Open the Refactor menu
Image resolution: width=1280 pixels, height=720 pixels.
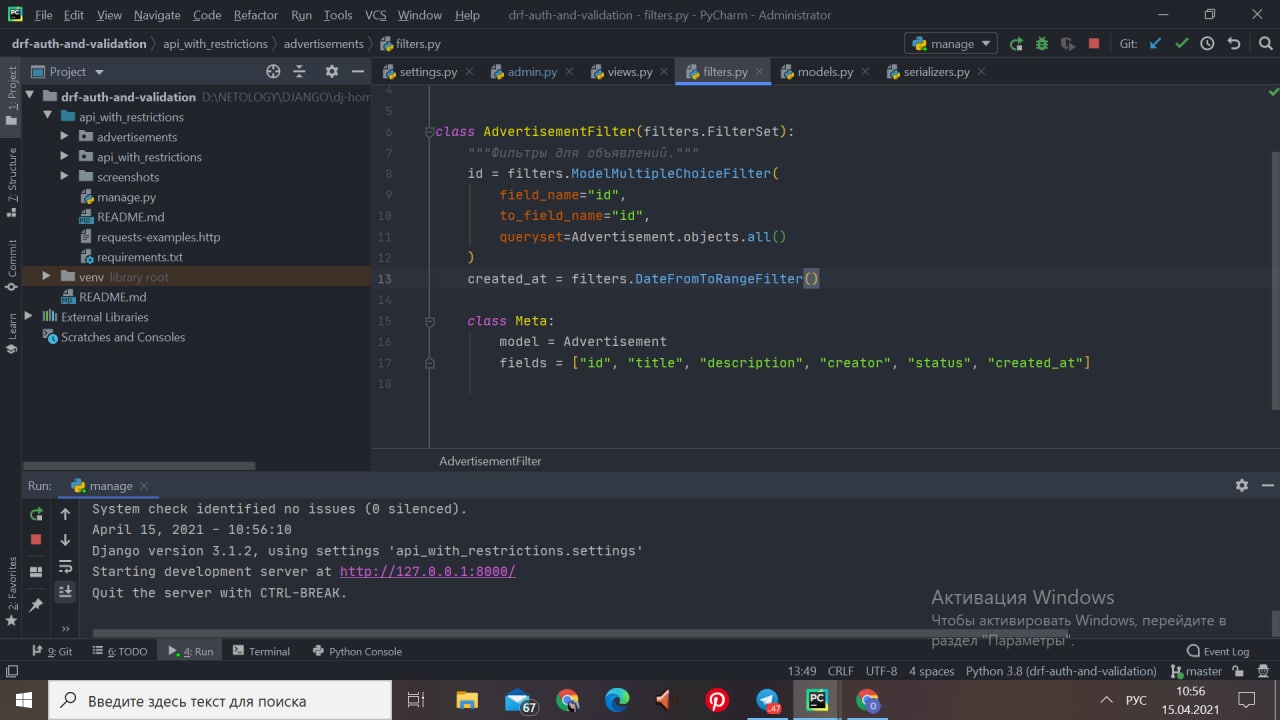pos(256,15)
